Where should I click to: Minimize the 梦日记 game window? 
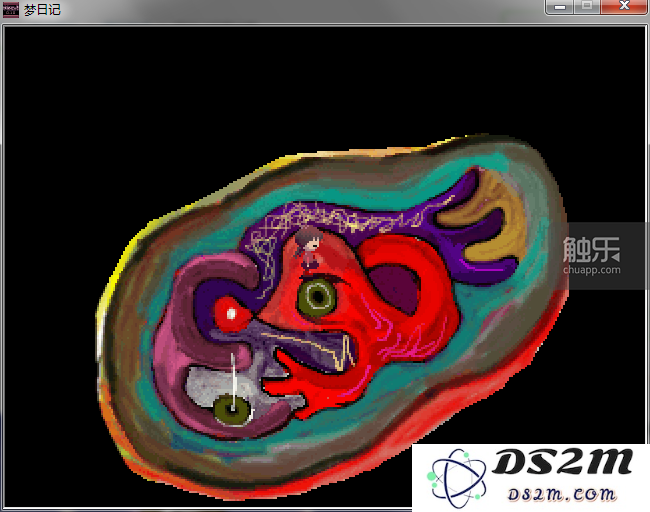[x=560, y=7]
